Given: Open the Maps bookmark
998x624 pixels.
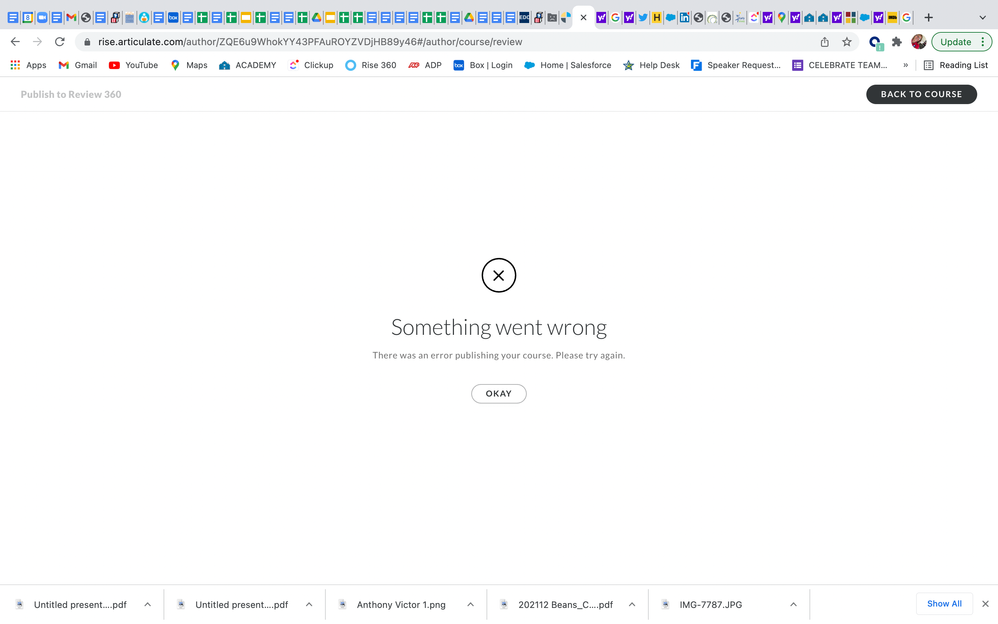Looking at the screenshot, I should [188, 65].
